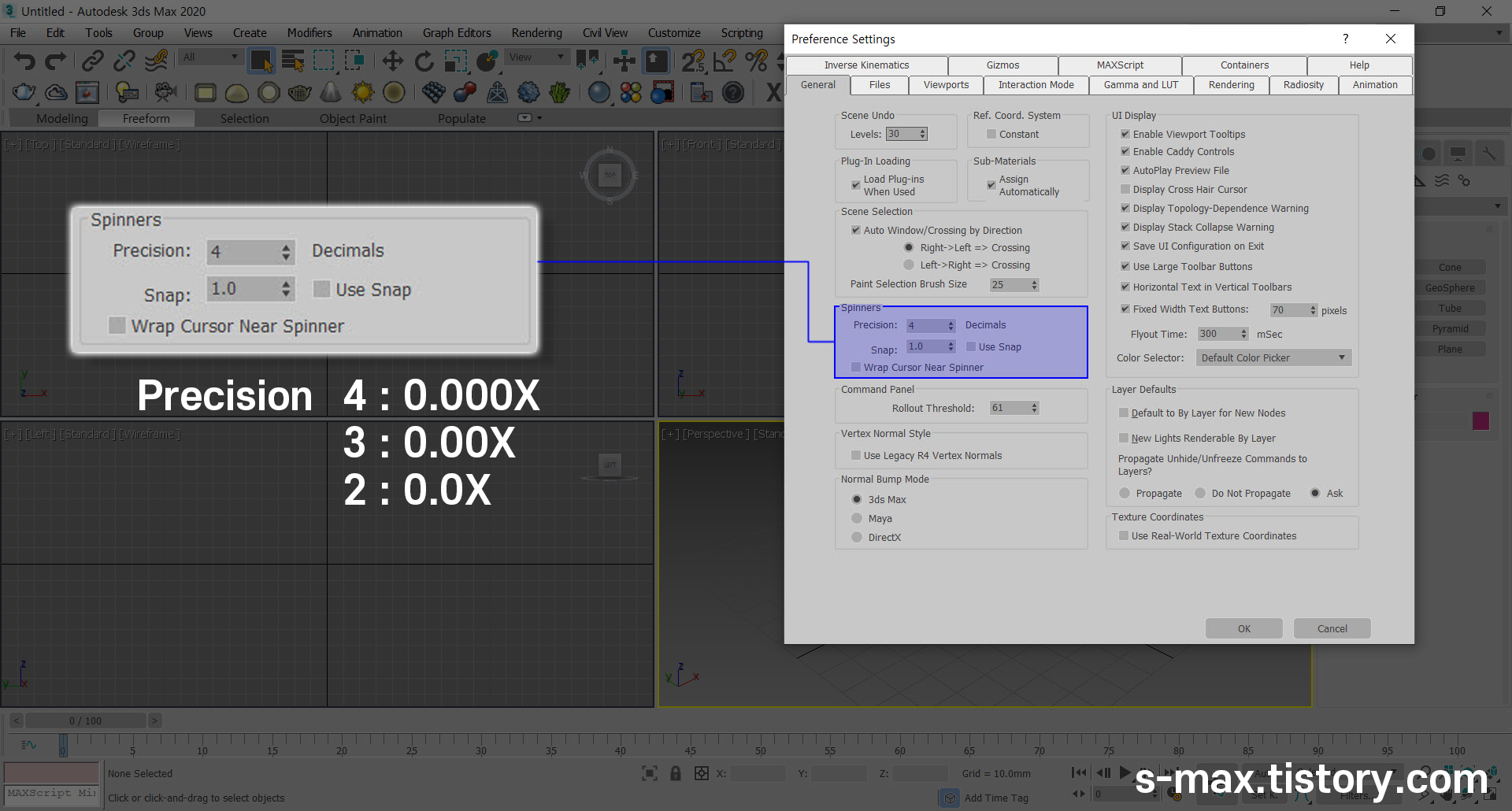The width and height of the screenshot is (1512, 811).
Task: Click the wireframe teapot icon
Action: pyautogui.click(x=299, y=92)
